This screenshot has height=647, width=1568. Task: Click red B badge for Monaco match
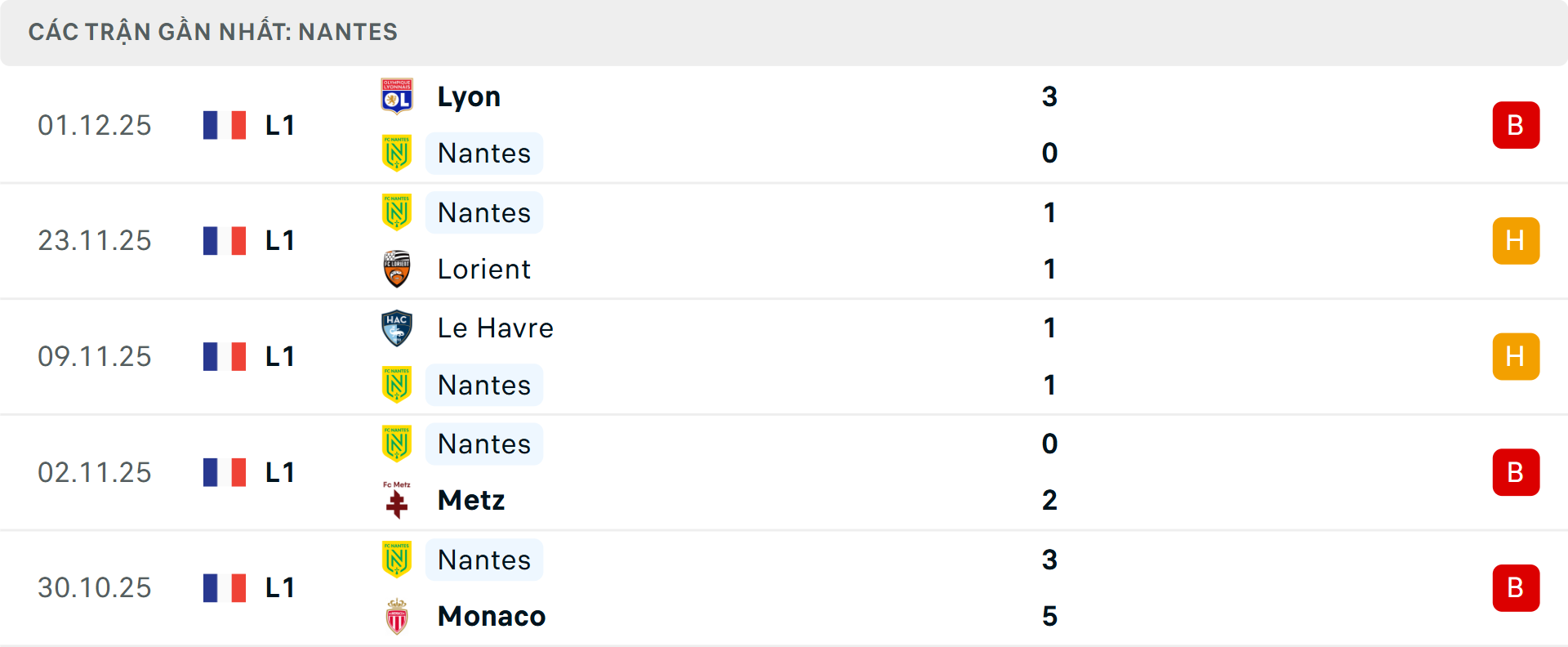coord(1516,588)
